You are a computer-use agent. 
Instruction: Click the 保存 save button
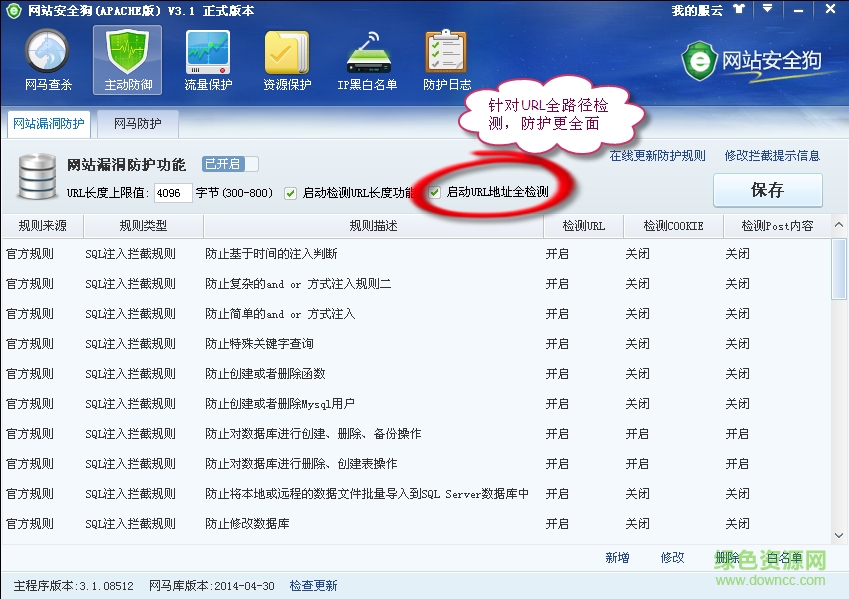click(768, 190)
